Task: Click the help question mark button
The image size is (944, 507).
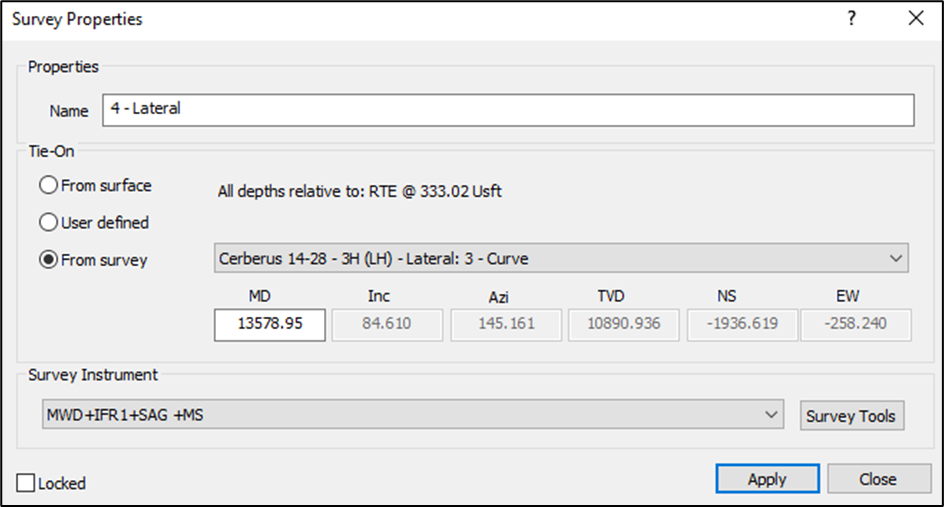Action: point(851,19)
